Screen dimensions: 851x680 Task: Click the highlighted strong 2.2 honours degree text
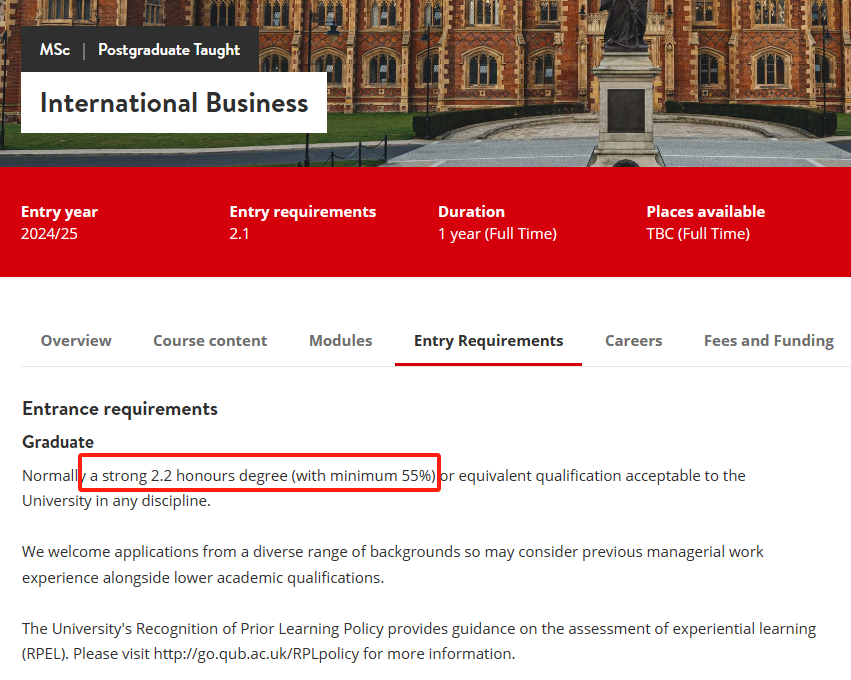(x=262, y=476)
